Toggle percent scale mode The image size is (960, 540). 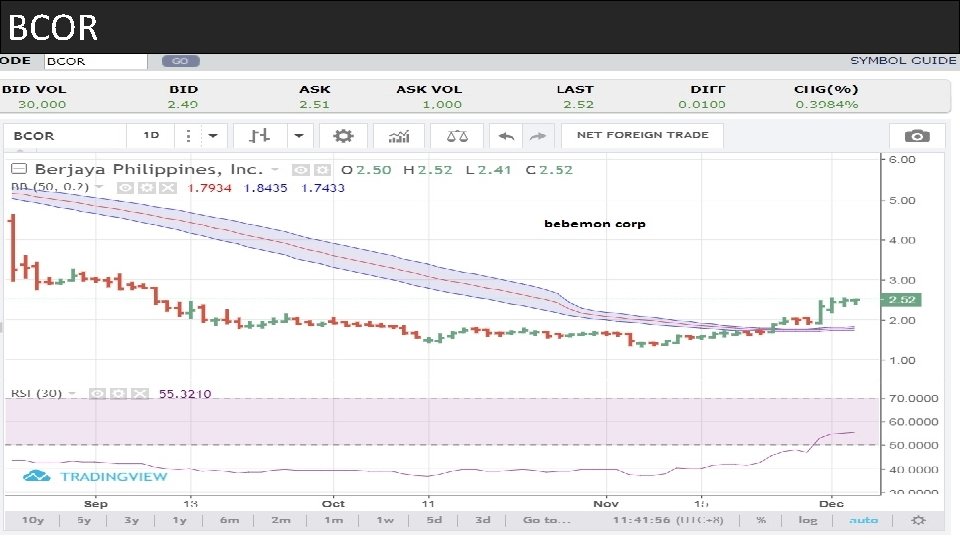pyautogui.click(x=760, y=520)
